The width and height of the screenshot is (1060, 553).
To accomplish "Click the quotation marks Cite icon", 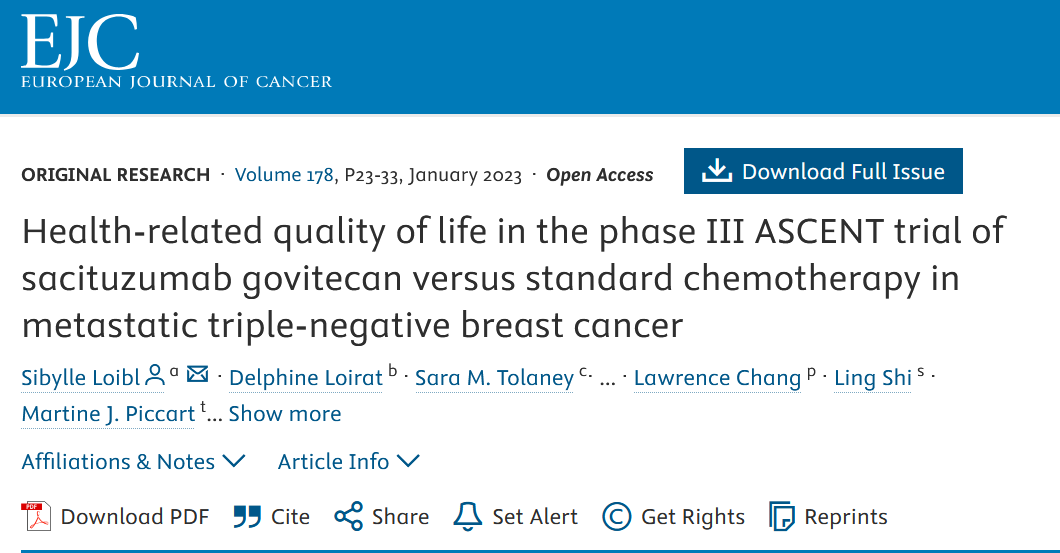I will click(x=247, y=516).
